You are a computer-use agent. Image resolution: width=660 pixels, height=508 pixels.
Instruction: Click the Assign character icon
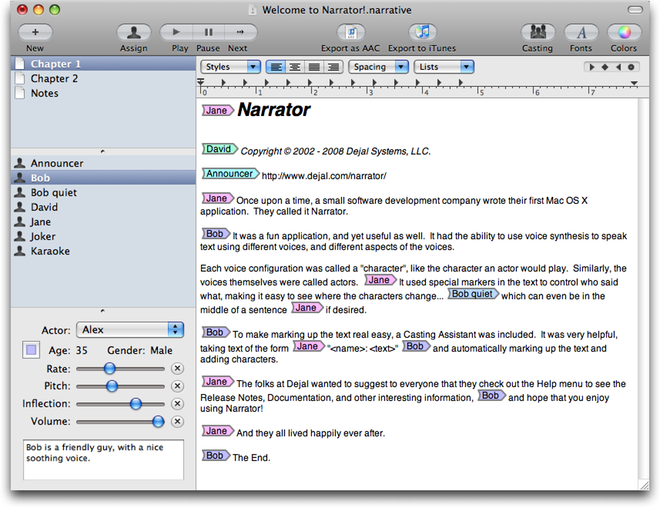[x=134, y=32]
